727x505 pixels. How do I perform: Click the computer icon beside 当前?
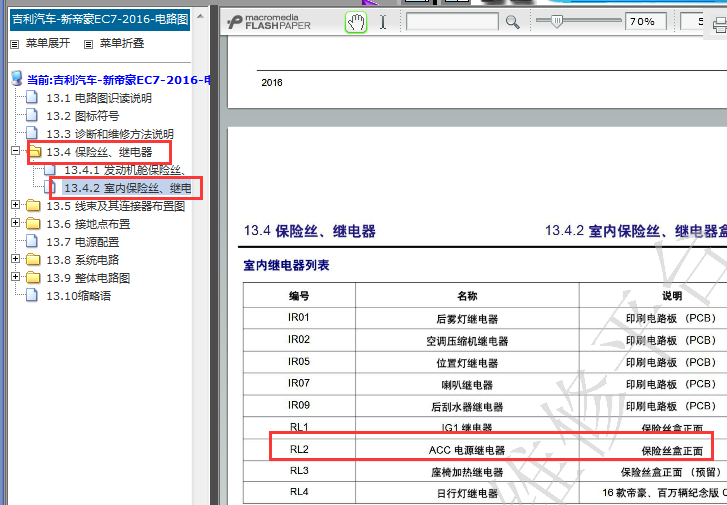click(17, 79)
